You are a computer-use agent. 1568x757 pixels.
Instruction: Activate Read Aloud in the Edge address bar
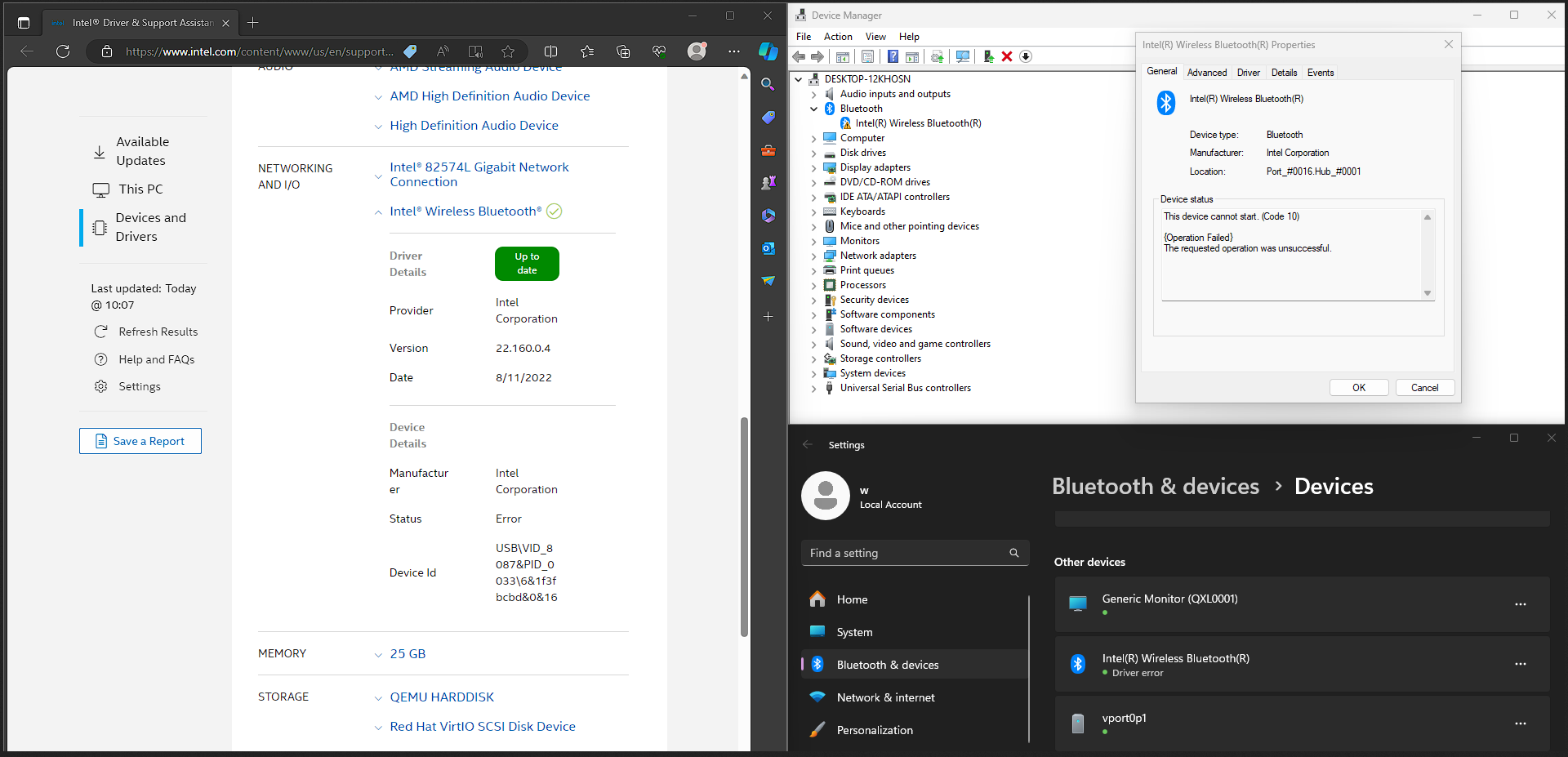pyautogui.click(x=443, y=51)
